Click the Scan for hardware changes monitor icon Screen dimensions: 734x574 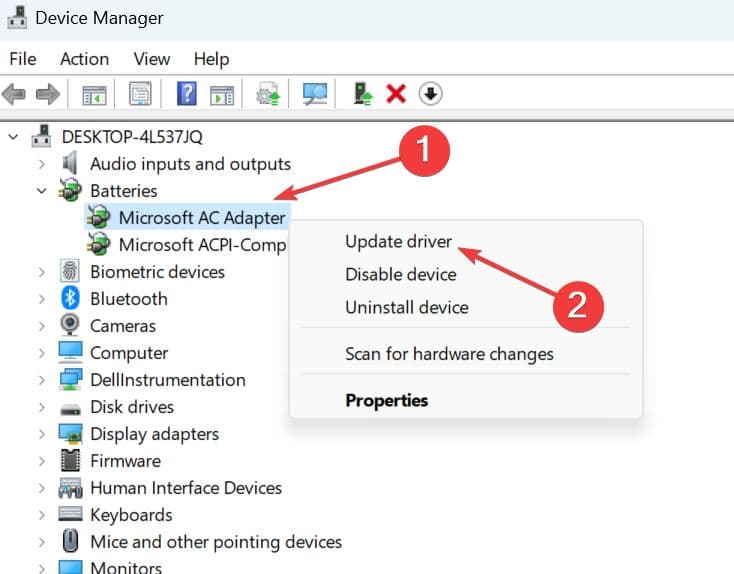pos(316,94)
